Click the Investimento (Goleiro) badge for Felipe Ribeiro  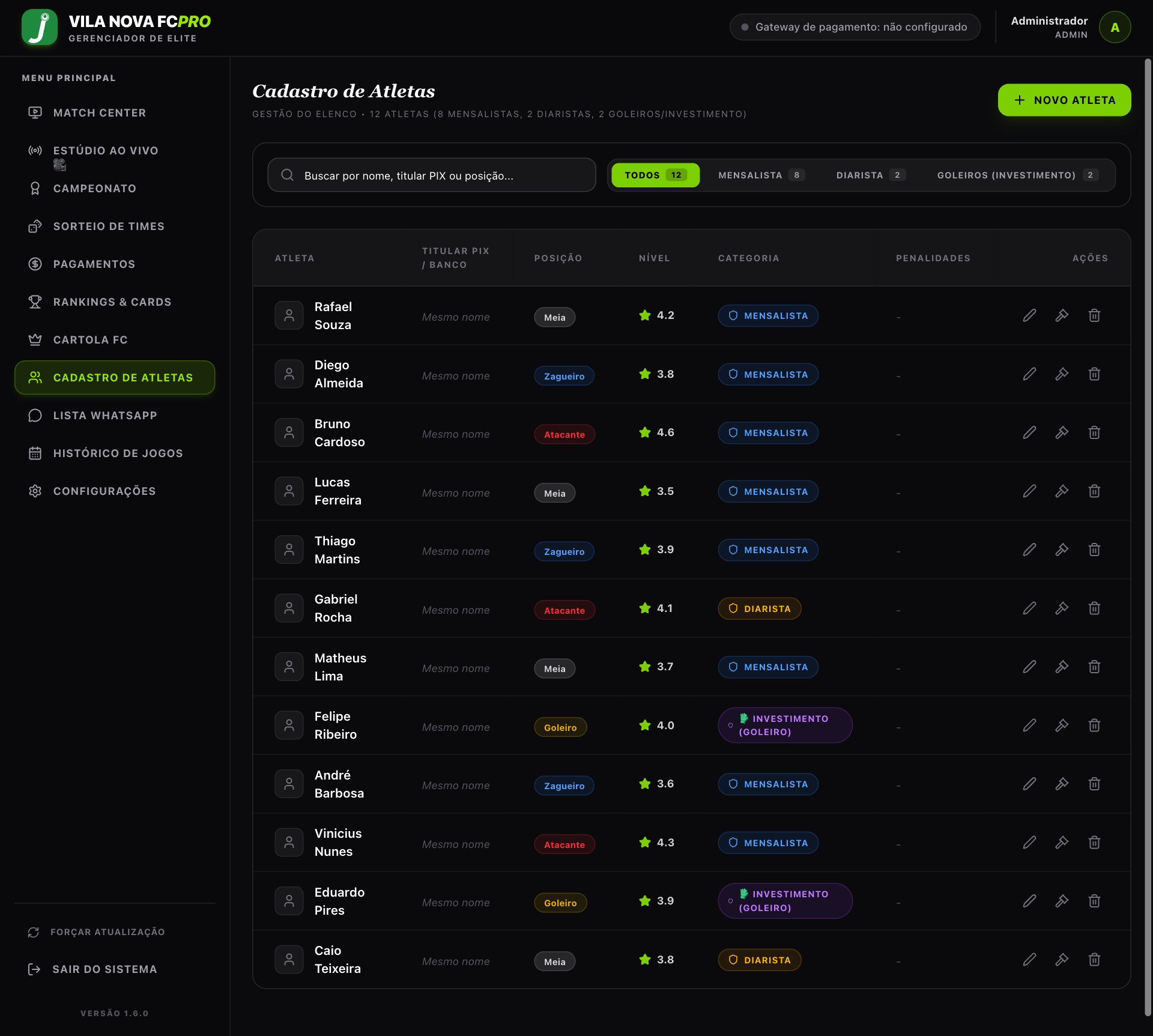[785, 726]
